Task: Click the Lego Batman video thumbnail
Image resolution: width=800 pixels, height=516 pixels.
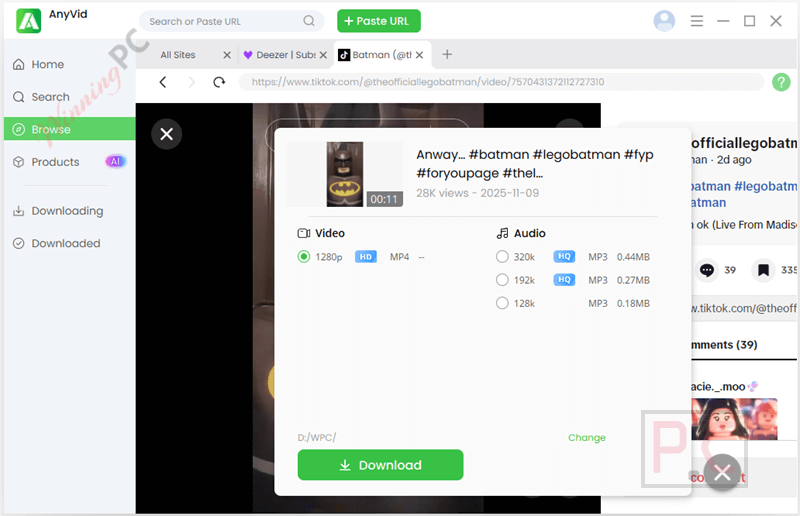Action: pos(345,174)
